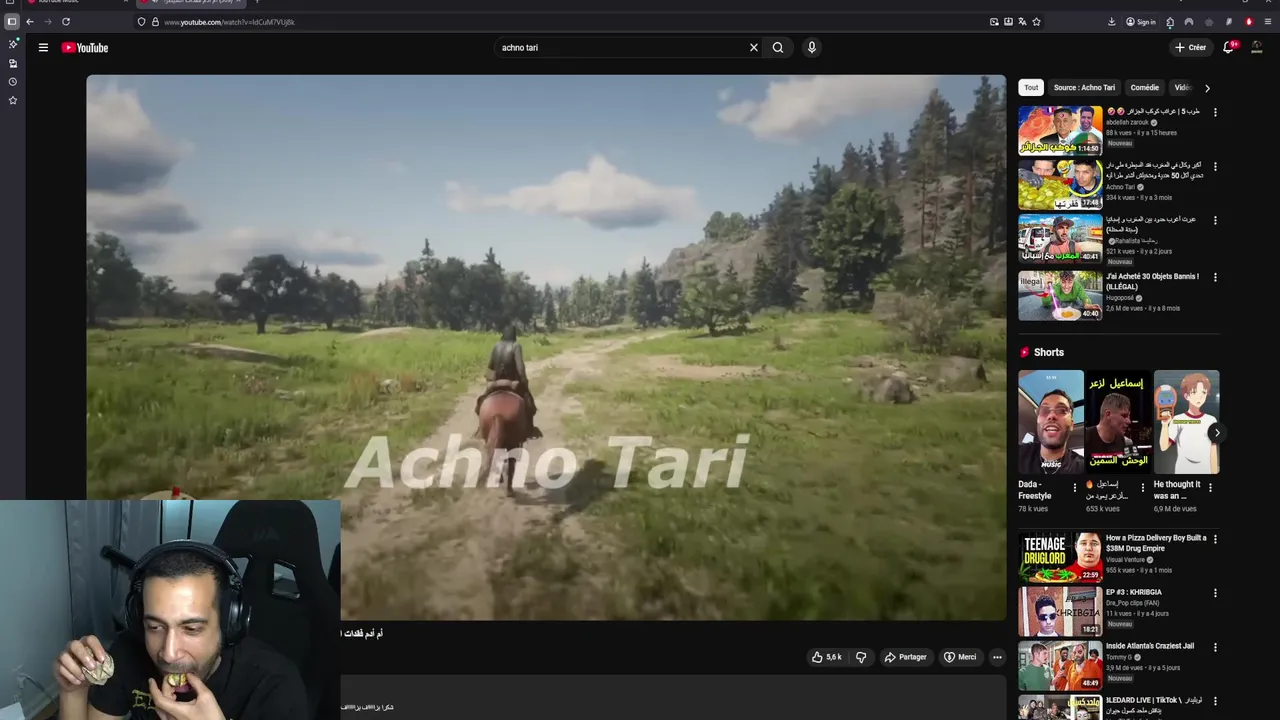Image resolution: width=1280 pixels, height=720 pixels.
Task: Like the video, 5,6 k
Action: tap(827, 657)
